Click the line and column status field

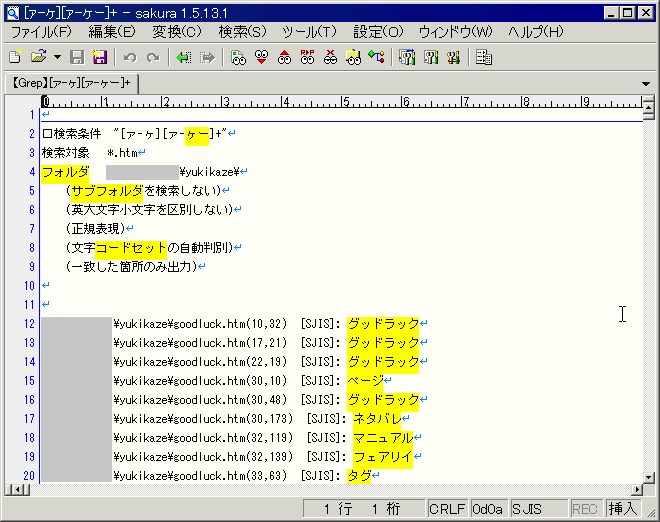[x=364, y=509]
